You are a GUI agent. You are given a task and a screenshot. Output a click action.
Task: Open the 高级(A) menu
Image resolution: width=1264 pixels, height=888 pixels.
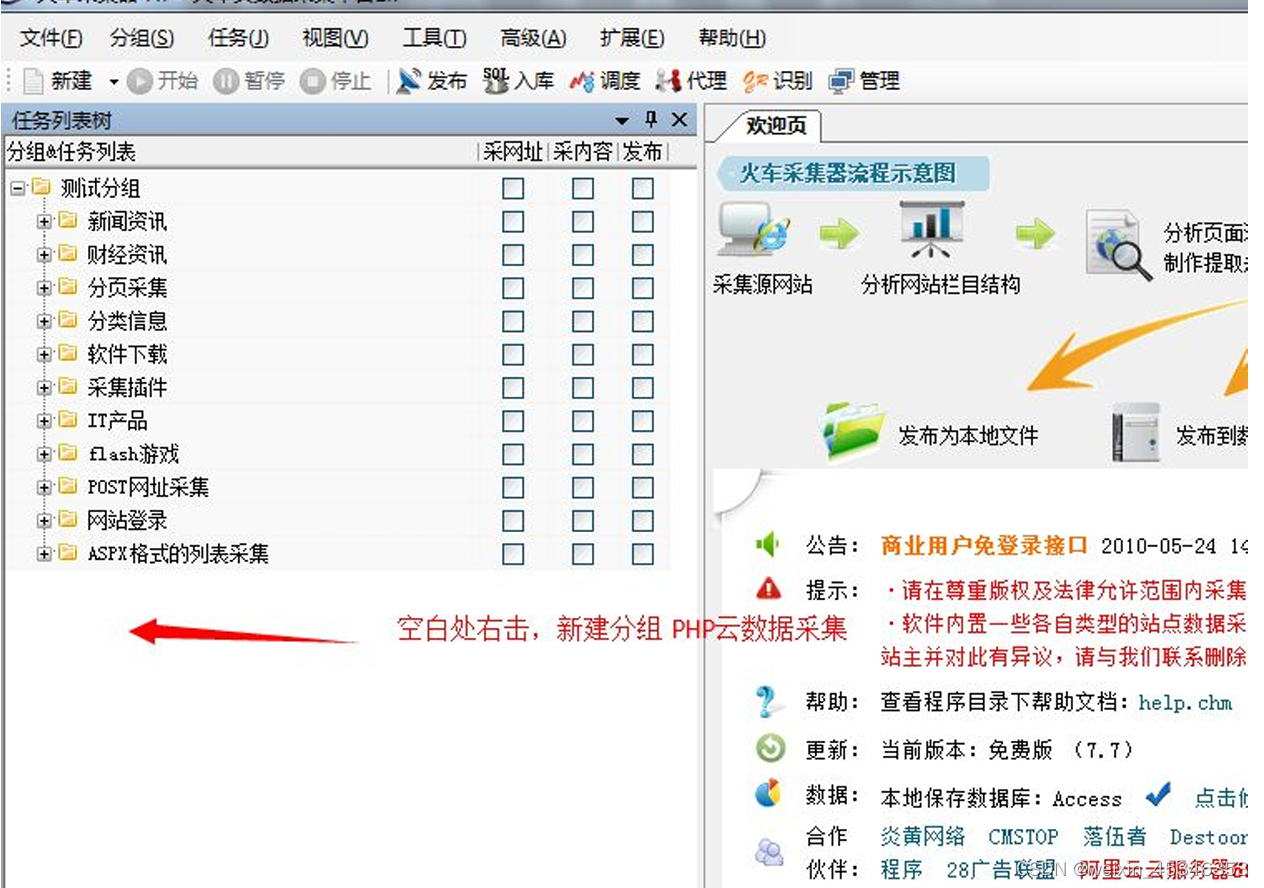click(533, 38)
